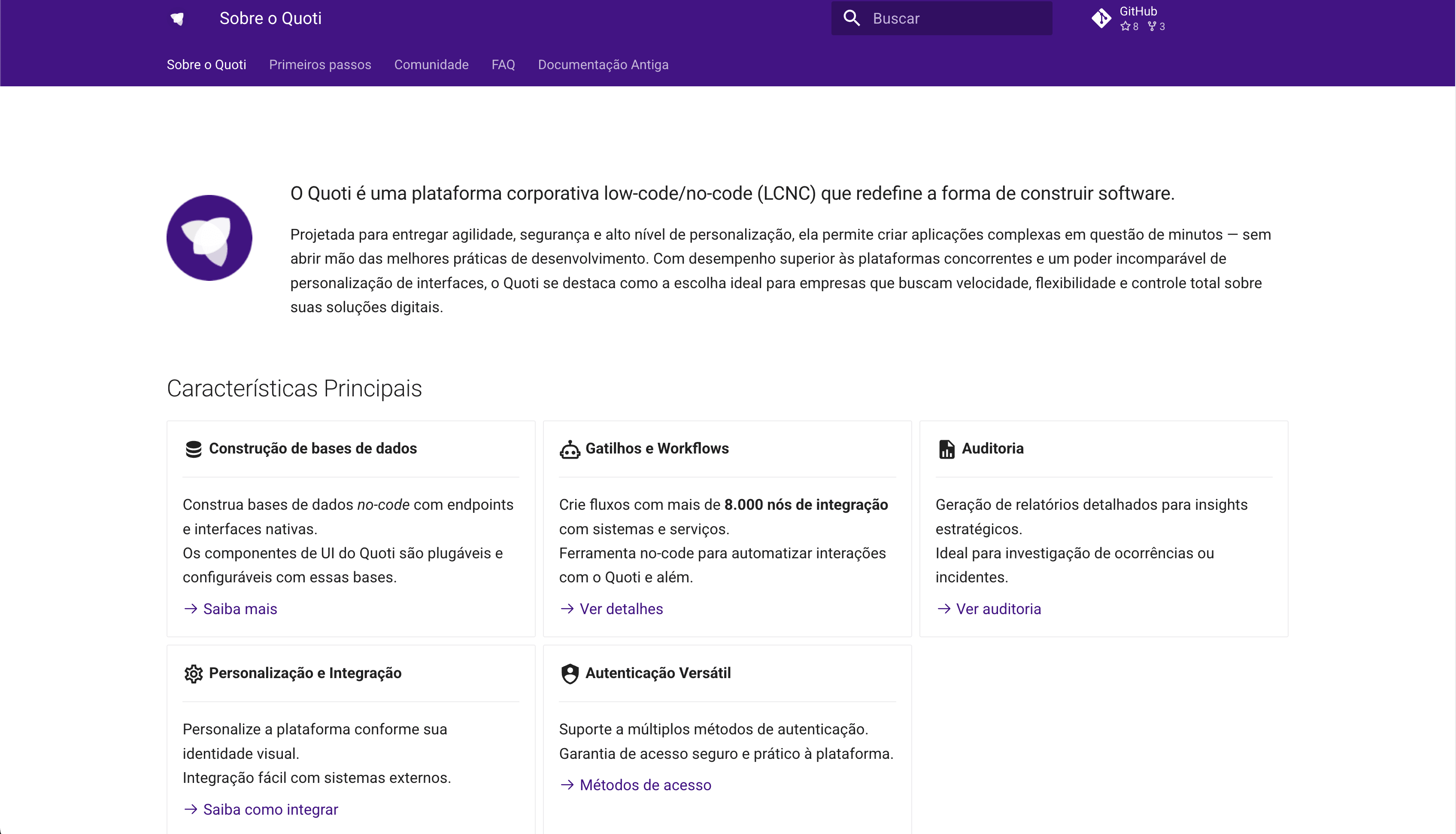1456x834 pixels.
Task: Switch to the Primeiros passos tab
Action: click(x=320, y=65)
